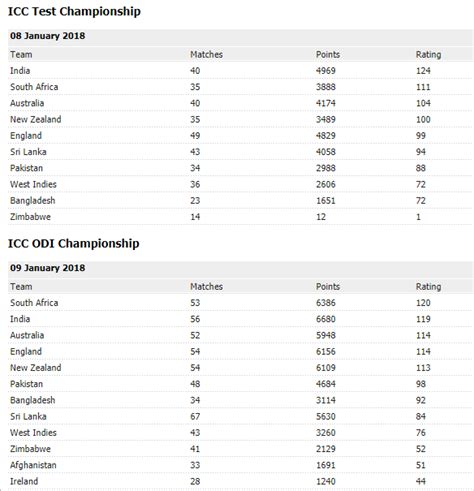This screenshot has width=474, height=491.
Task: Select the 09 January 2018 date header
Action: [47, 268]
